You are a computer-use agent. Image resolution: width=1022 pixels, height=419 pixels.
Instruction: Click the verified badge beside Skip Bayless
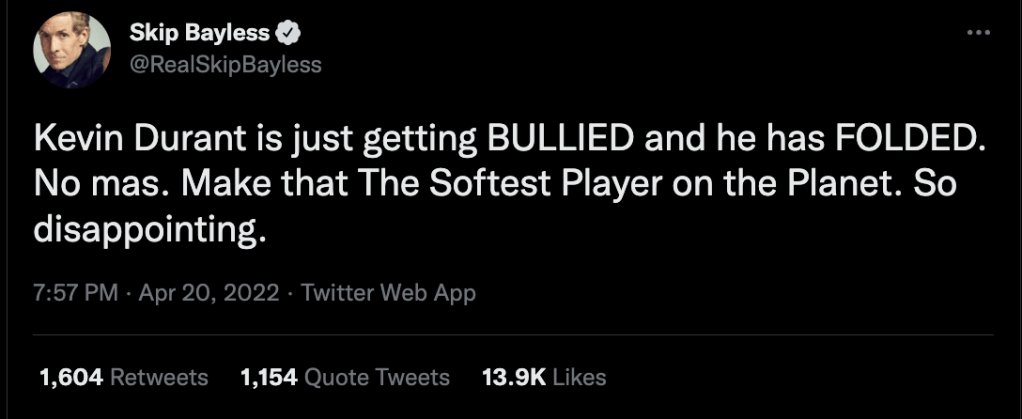(x=289, y=34)
